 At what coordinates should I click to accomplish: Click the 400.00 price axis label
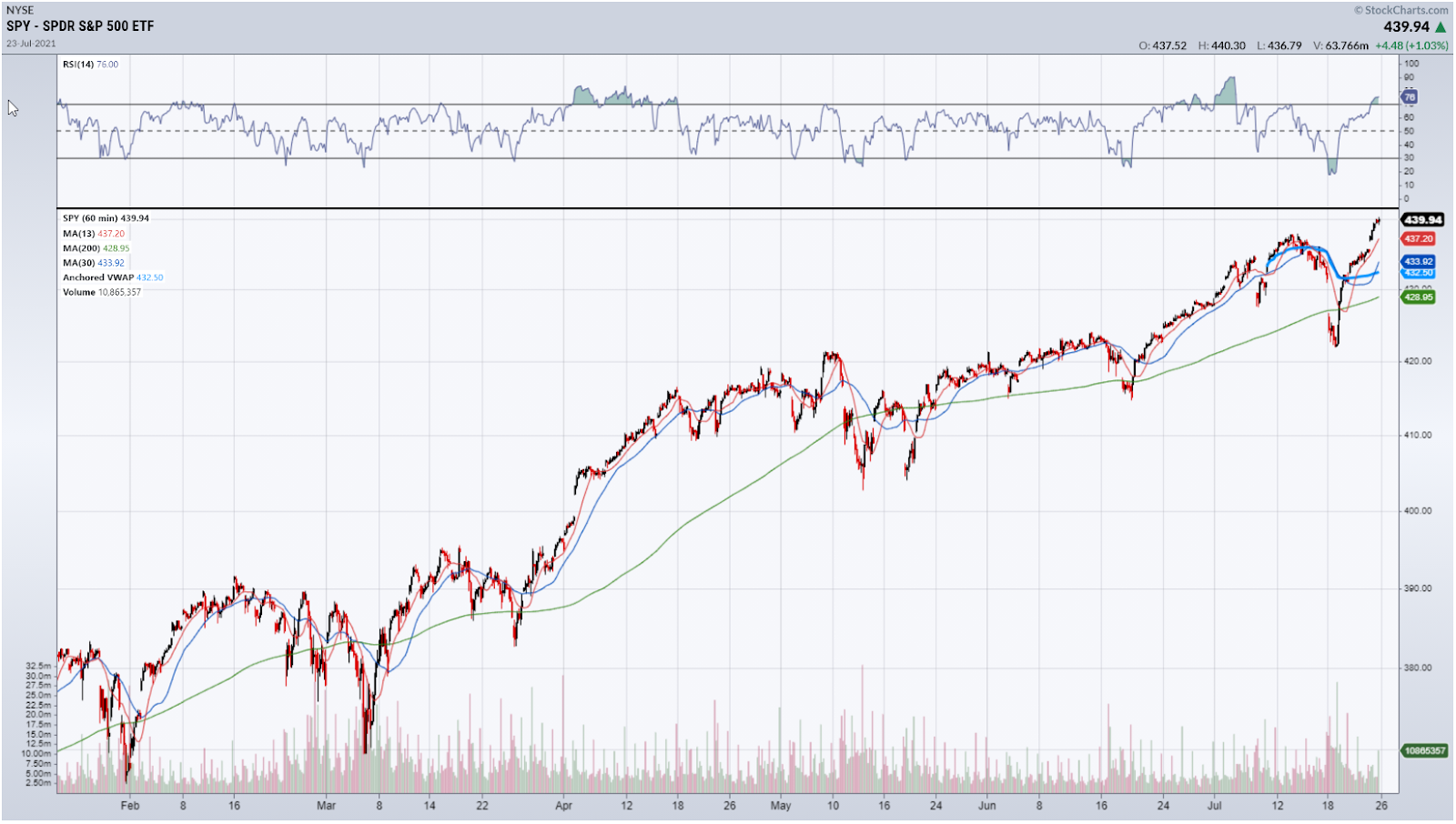[x=1418, y=510]
